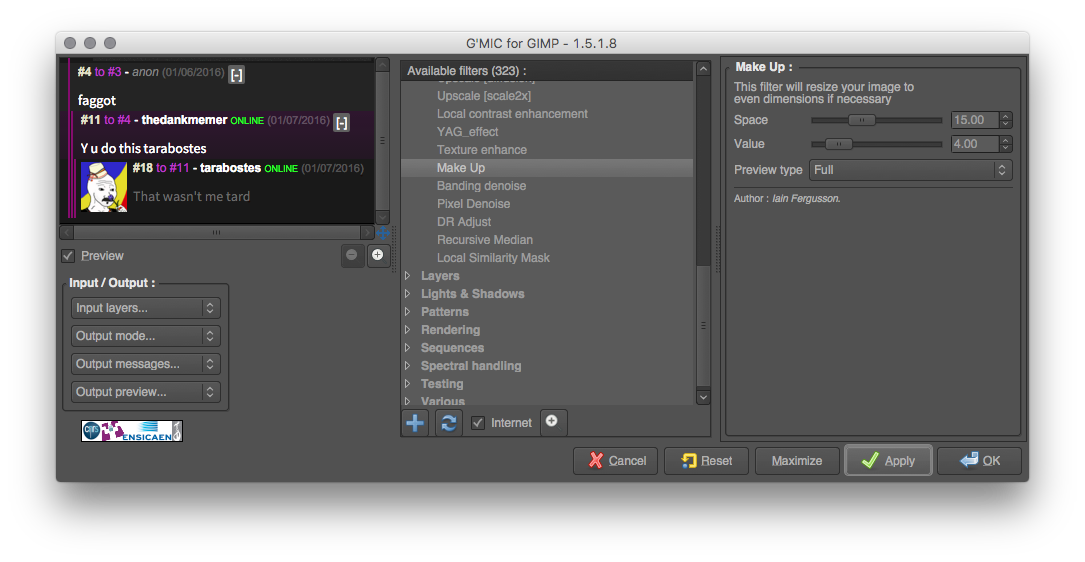Toggle the Preview checkbox

point(68,256)
